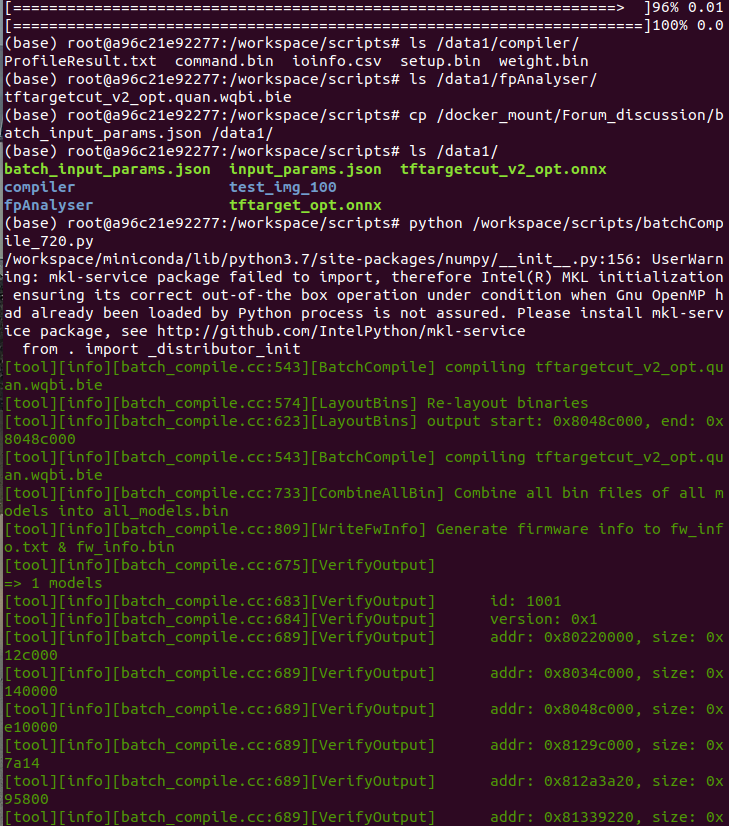
Task: Click the input_params.json listing entry
Action: point(305,170)
